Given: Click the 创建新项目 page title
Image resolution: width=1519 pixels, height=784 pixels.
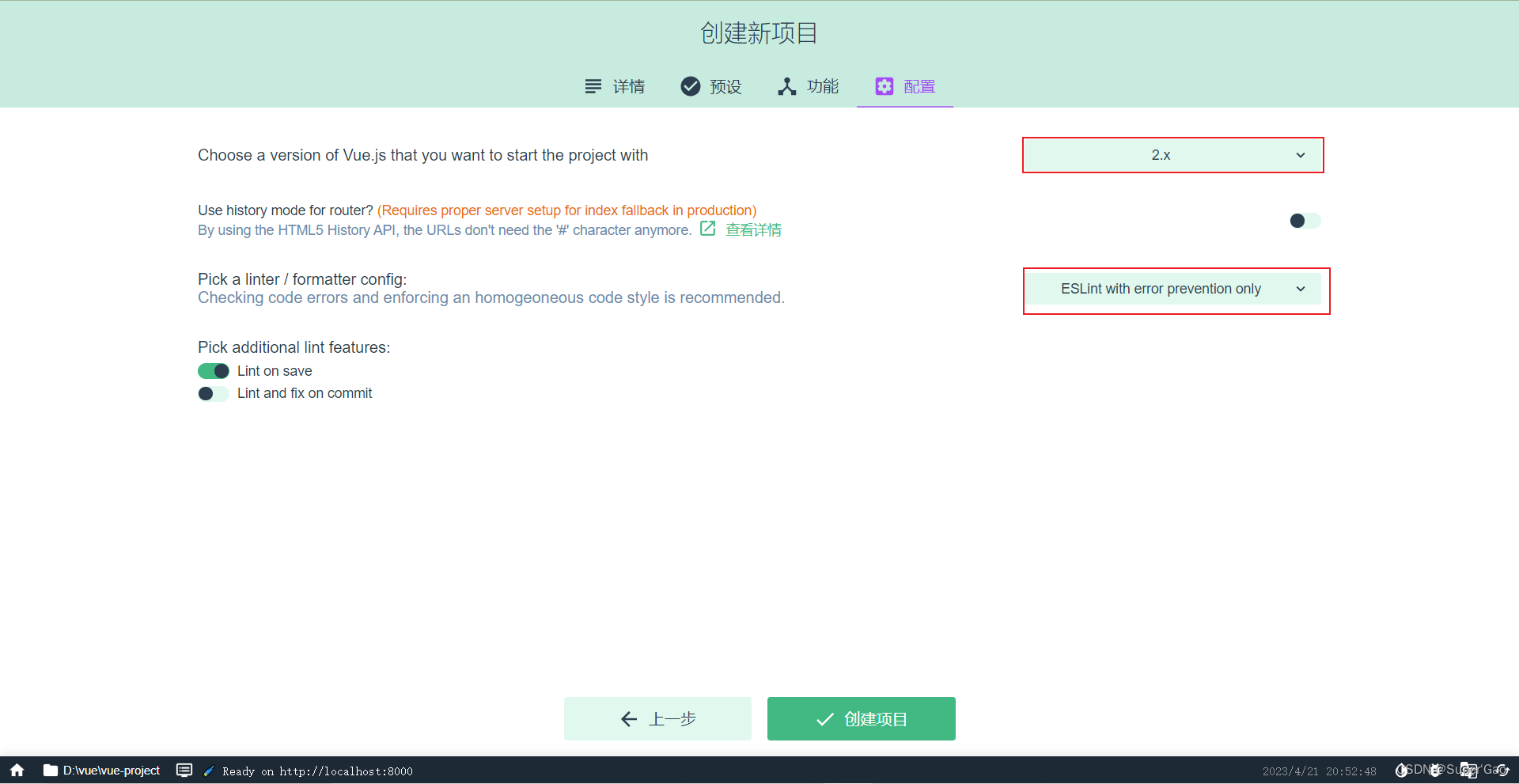Looking at the screenshot, I should tap(759, 33).
